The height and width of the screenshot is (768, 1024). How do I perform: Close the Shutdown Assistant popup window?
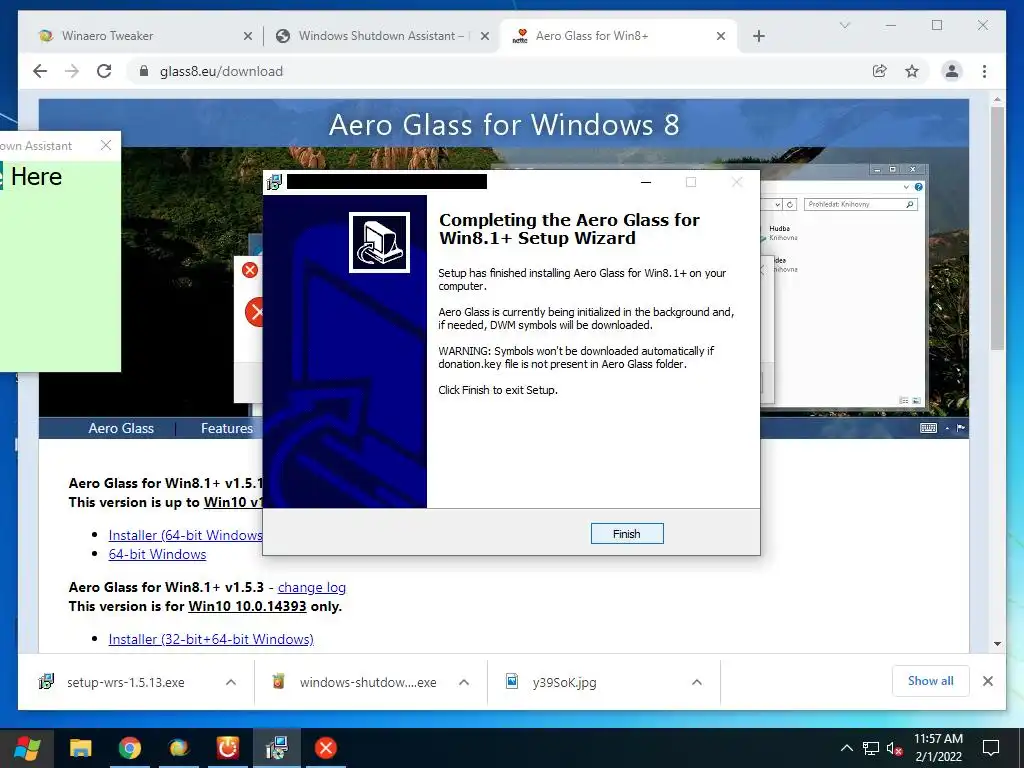click(106, 146)
